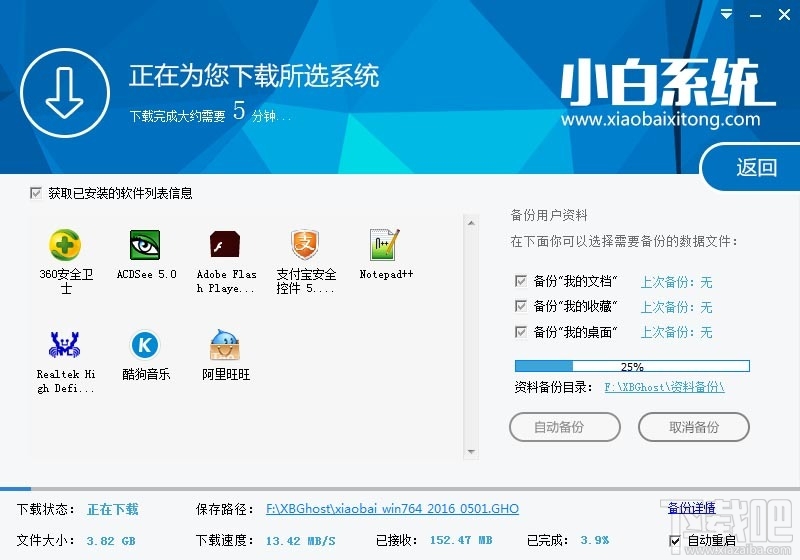Select the 阿里旺旺 icon
The image size is (800, 560).
[x=225, y=345]
